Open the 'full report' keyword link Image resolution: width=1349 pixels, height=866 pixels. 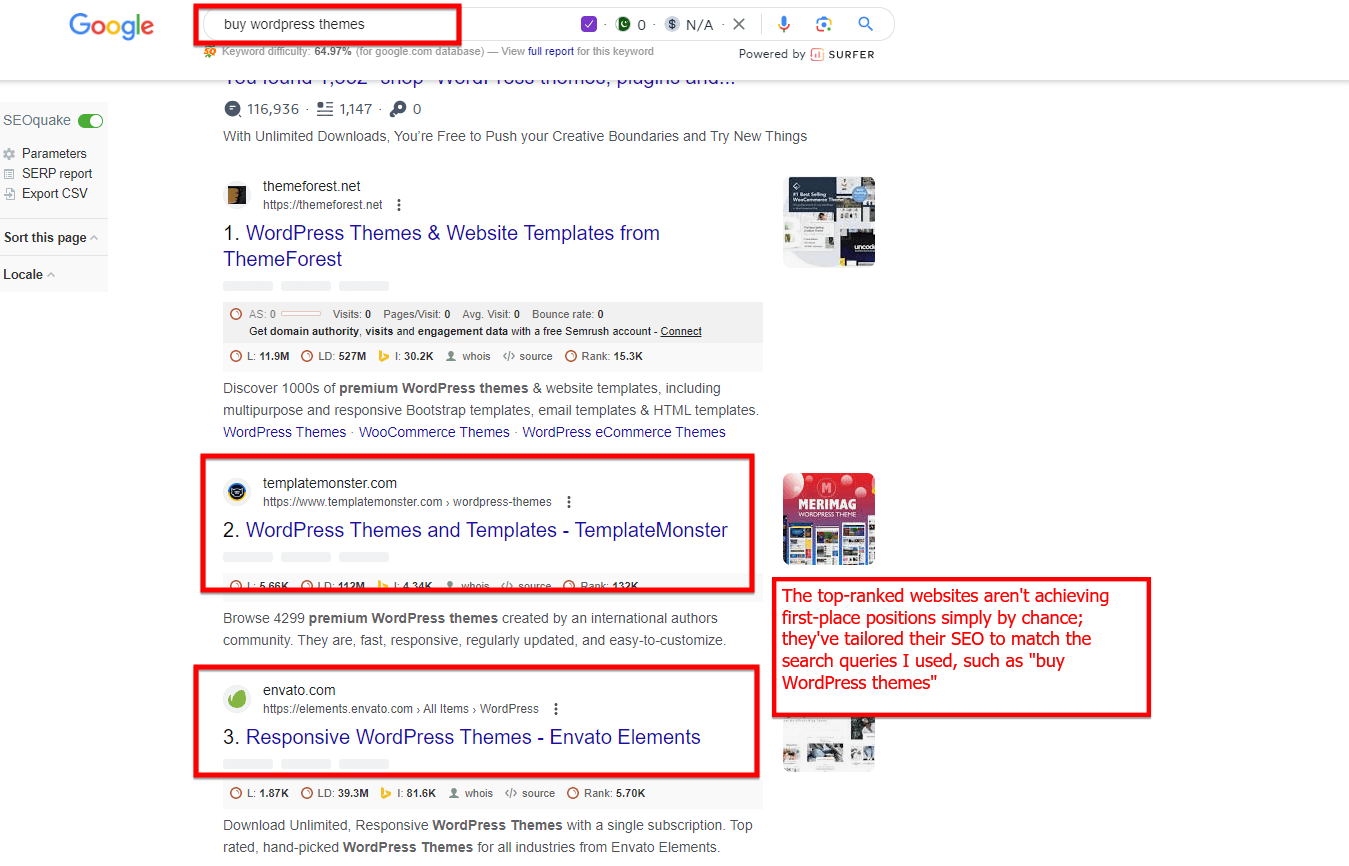click(551, 51)
